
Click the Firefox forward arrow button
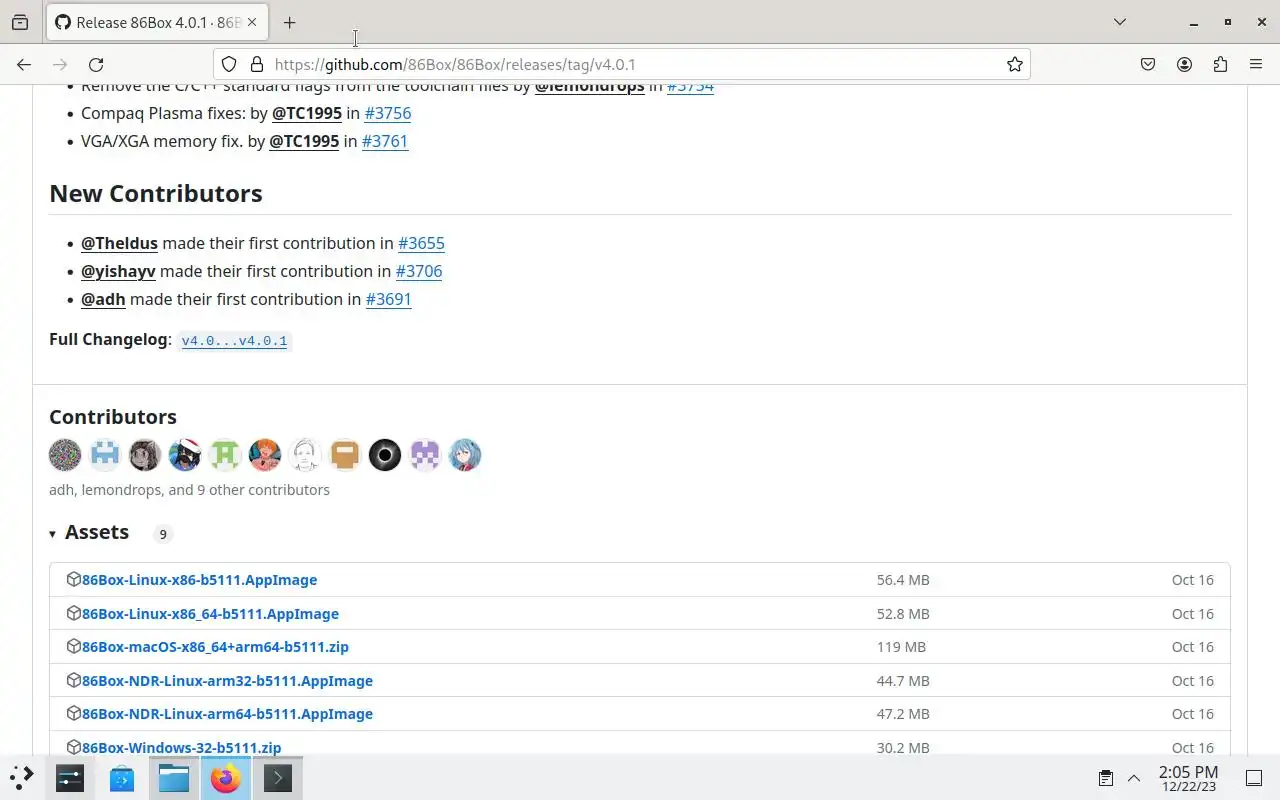(x=60, y=64)
